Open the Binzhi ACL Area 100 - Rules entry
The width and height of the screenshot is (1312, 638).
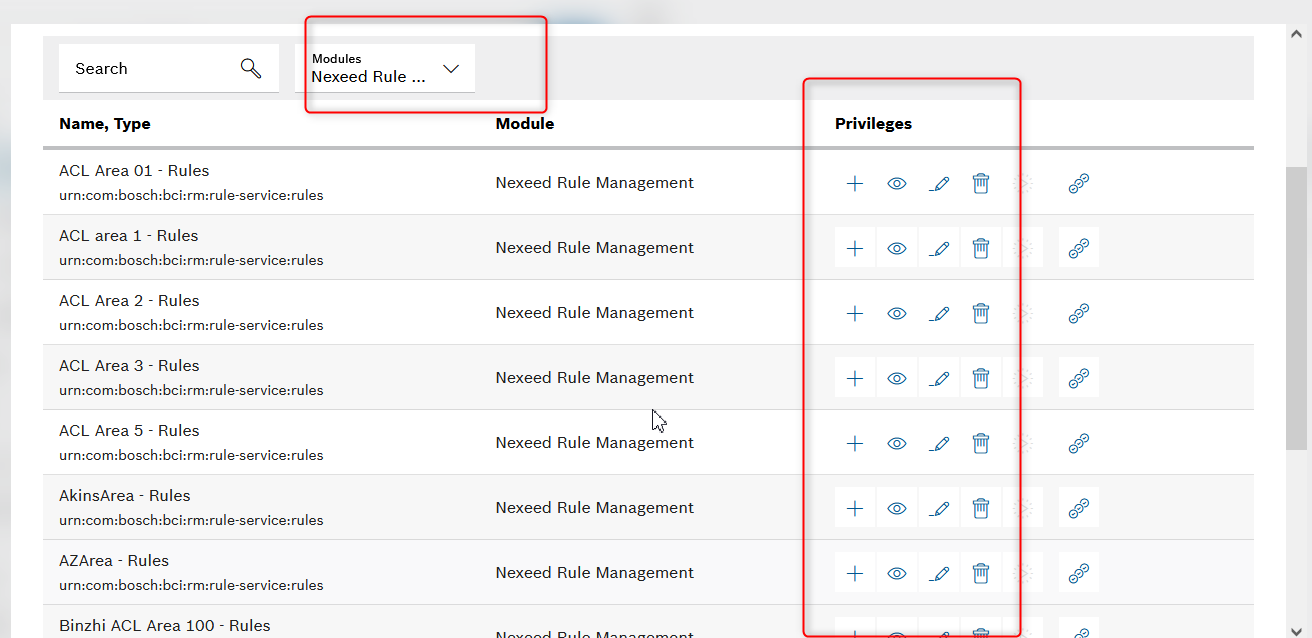pyautogui.click(x=165, y=624)
